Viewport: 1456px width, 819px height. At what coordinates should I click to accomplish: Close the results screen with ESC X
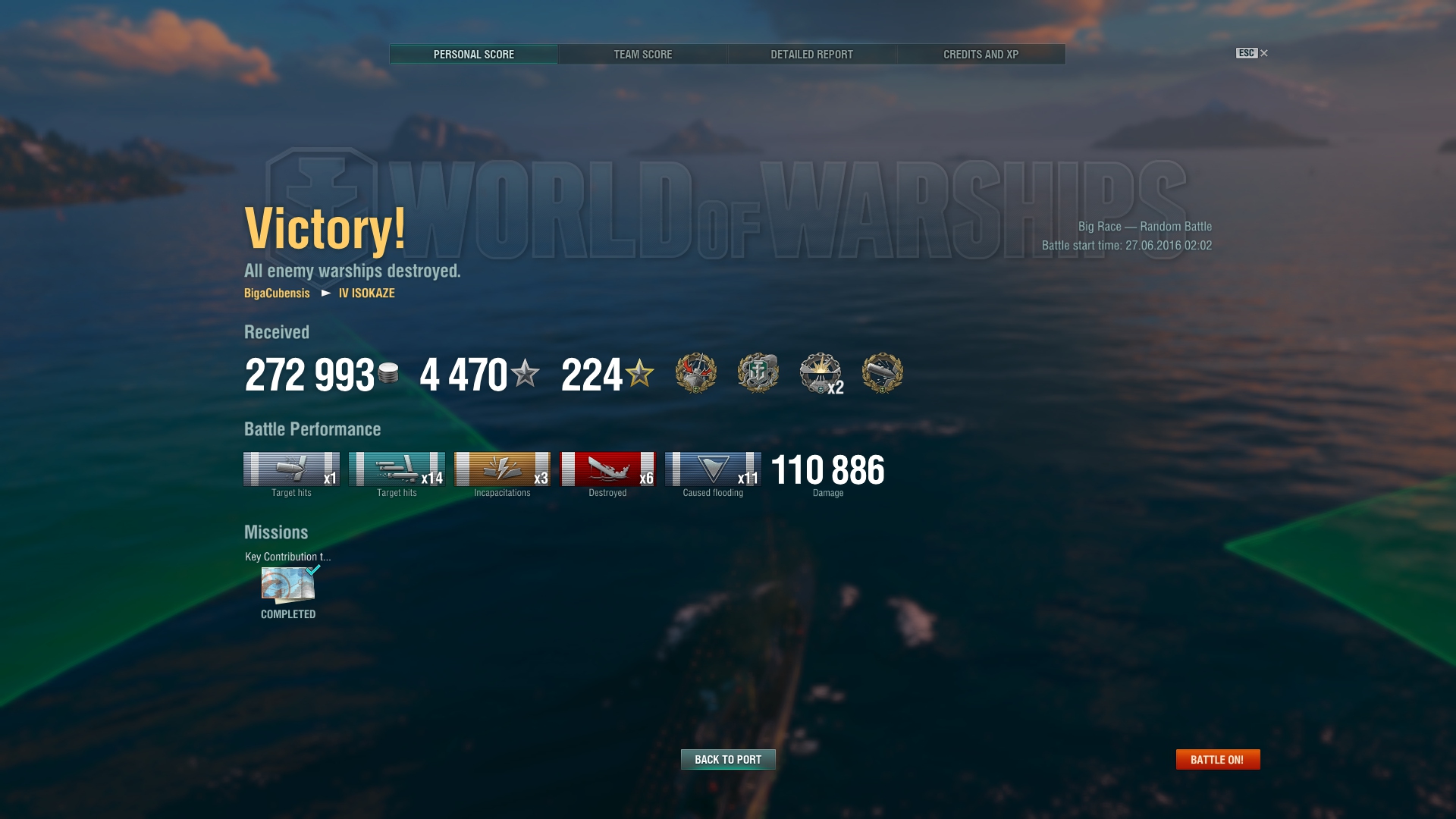click(x=1252, y=53)
